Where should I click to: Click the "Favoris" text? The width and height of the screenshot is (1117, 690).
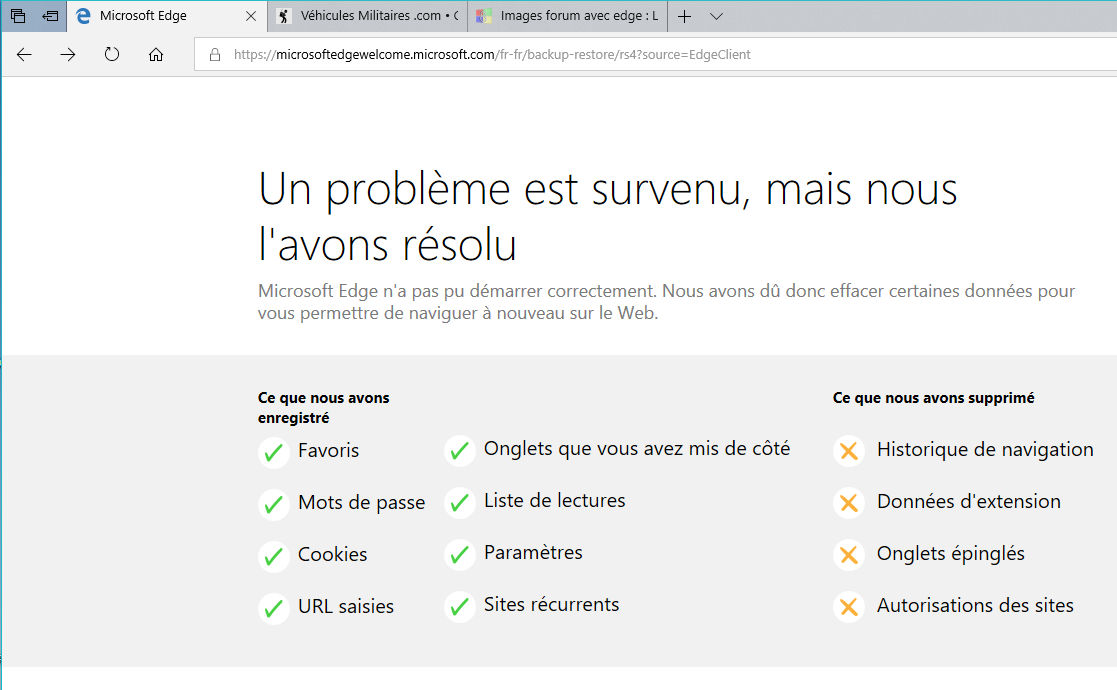click(328, 451)
